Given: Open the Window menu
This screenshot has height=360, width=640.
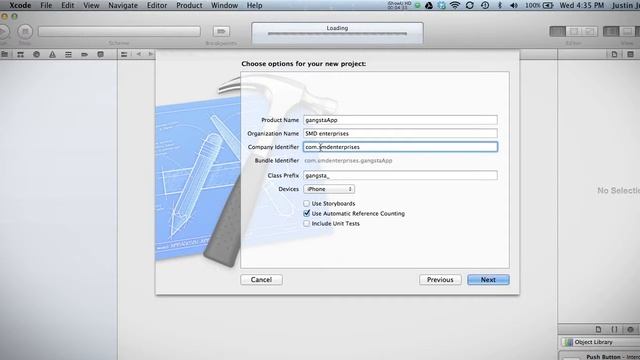Looking at the screenshot, I should (224, 5).
